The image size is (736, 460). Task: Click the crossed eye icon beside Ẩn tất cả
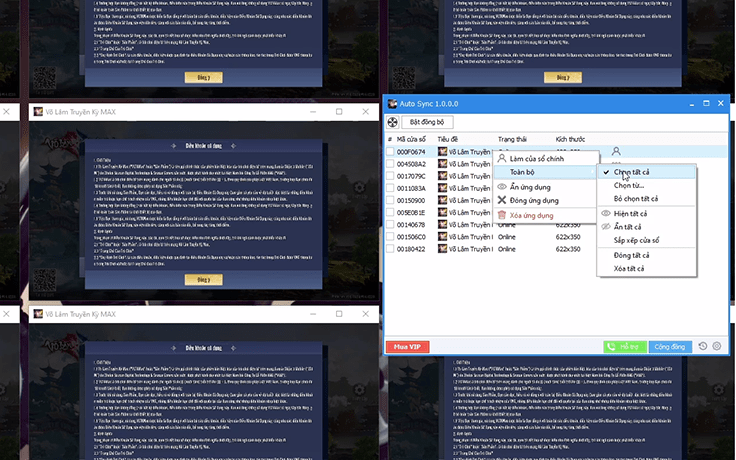606,226
